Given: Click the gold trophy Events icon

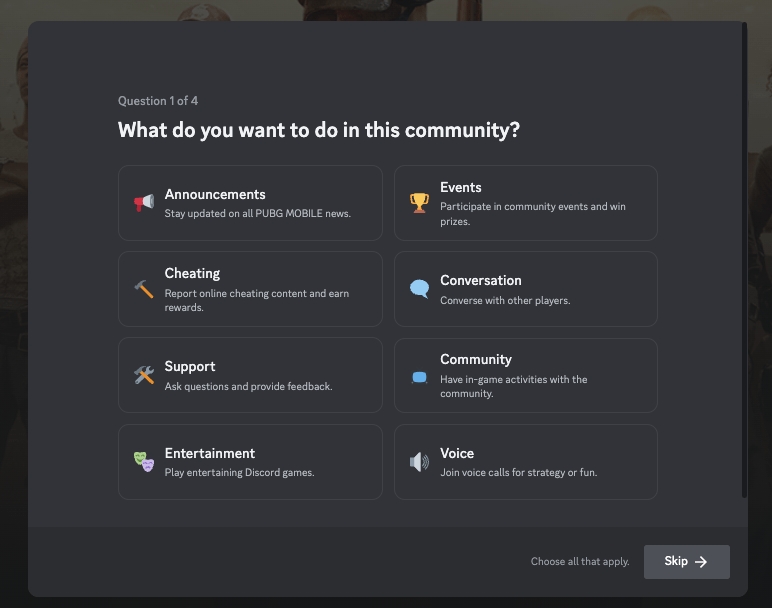Looking at the screenshot, I should 419,202.
